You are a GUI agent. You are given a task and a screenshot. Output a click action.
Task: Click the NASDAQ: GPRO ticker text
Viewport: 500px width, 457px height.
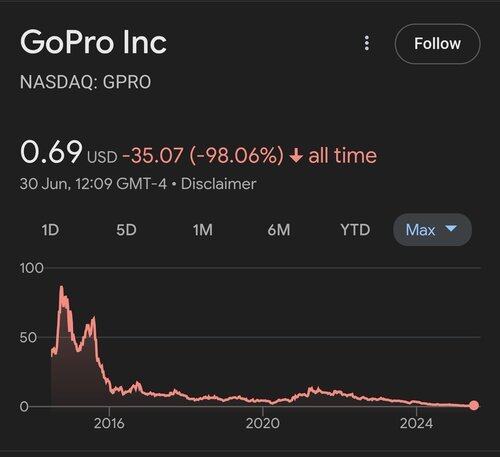tap(85, 82)
